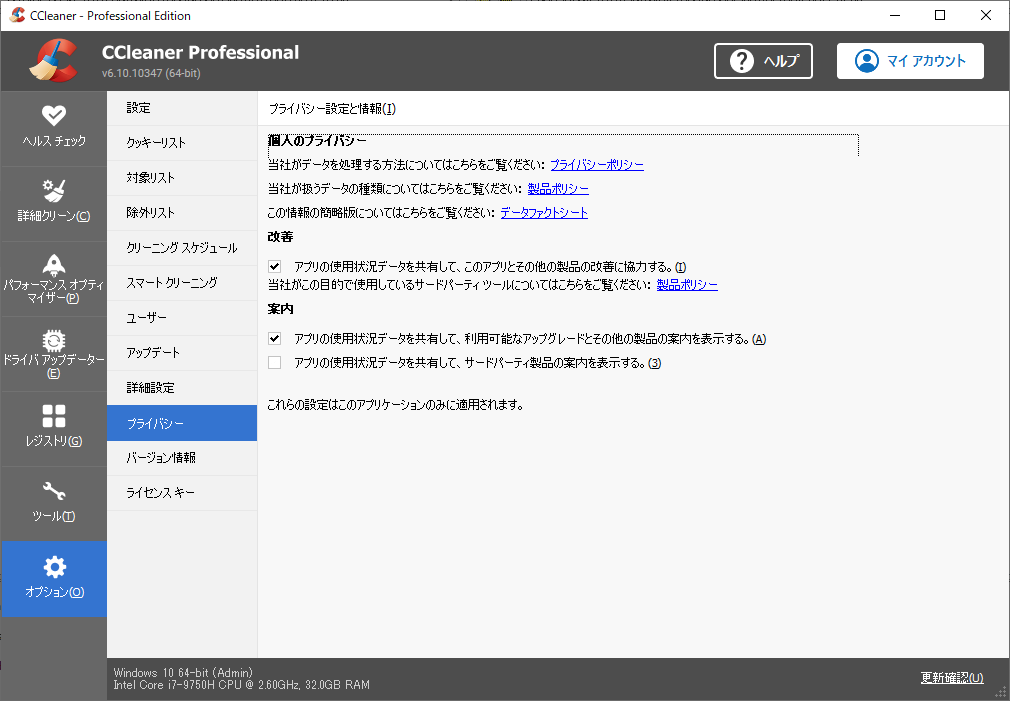Screen dimensions: 1010x701
Task: Open the データファクトシート link
Action: 544,213
